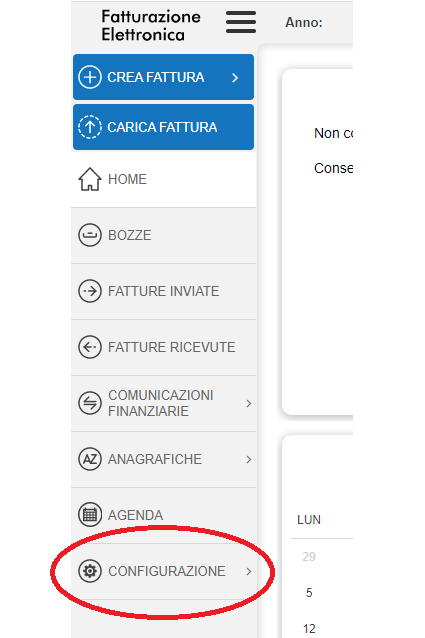425x638 pixels.
Task: Expand Comunicazioni Finanziarie submenu arrow
Action: pyautogui.click(x=249, y=403)
